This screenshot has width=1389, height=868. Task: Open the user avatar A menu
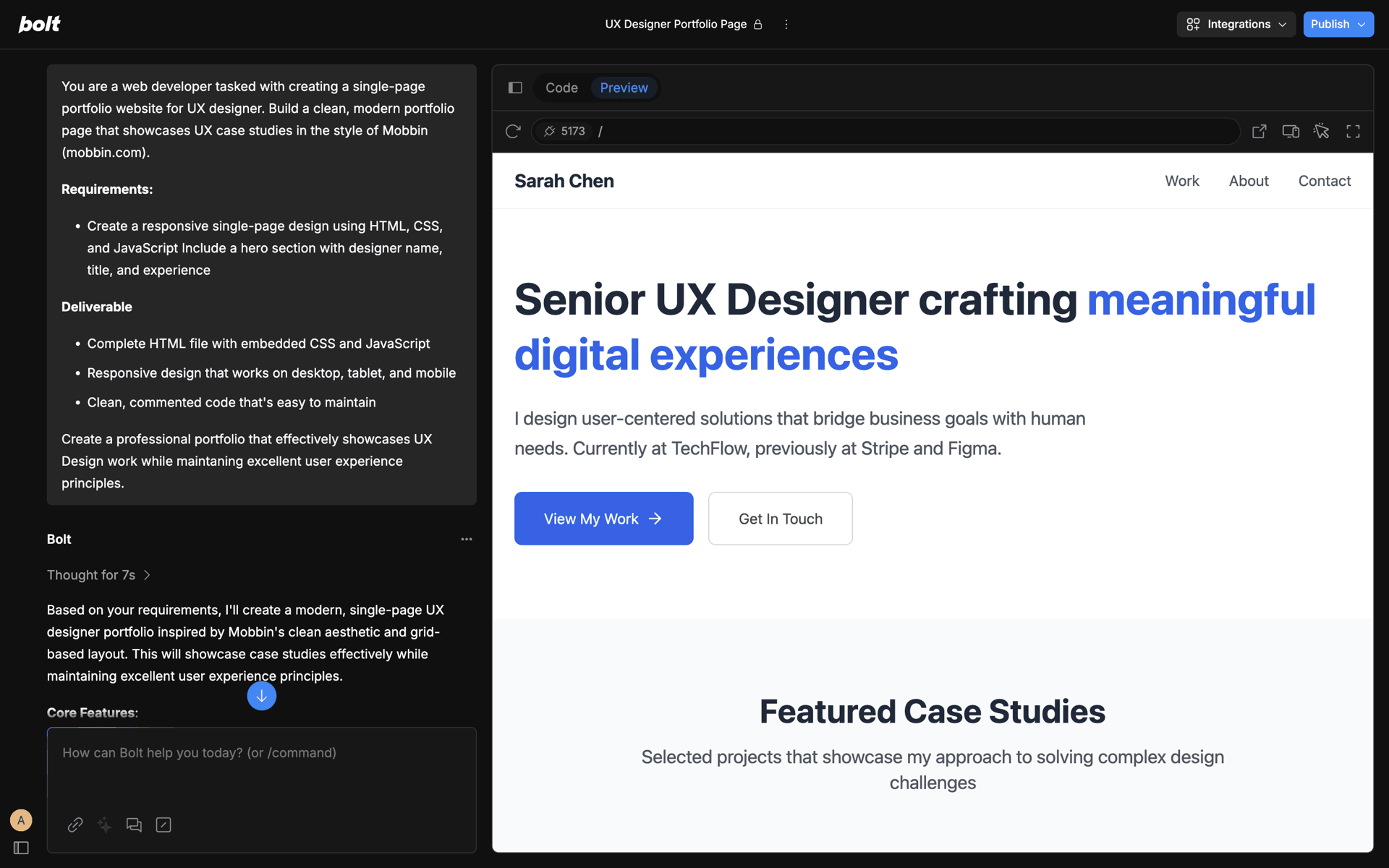coord(21,820)
